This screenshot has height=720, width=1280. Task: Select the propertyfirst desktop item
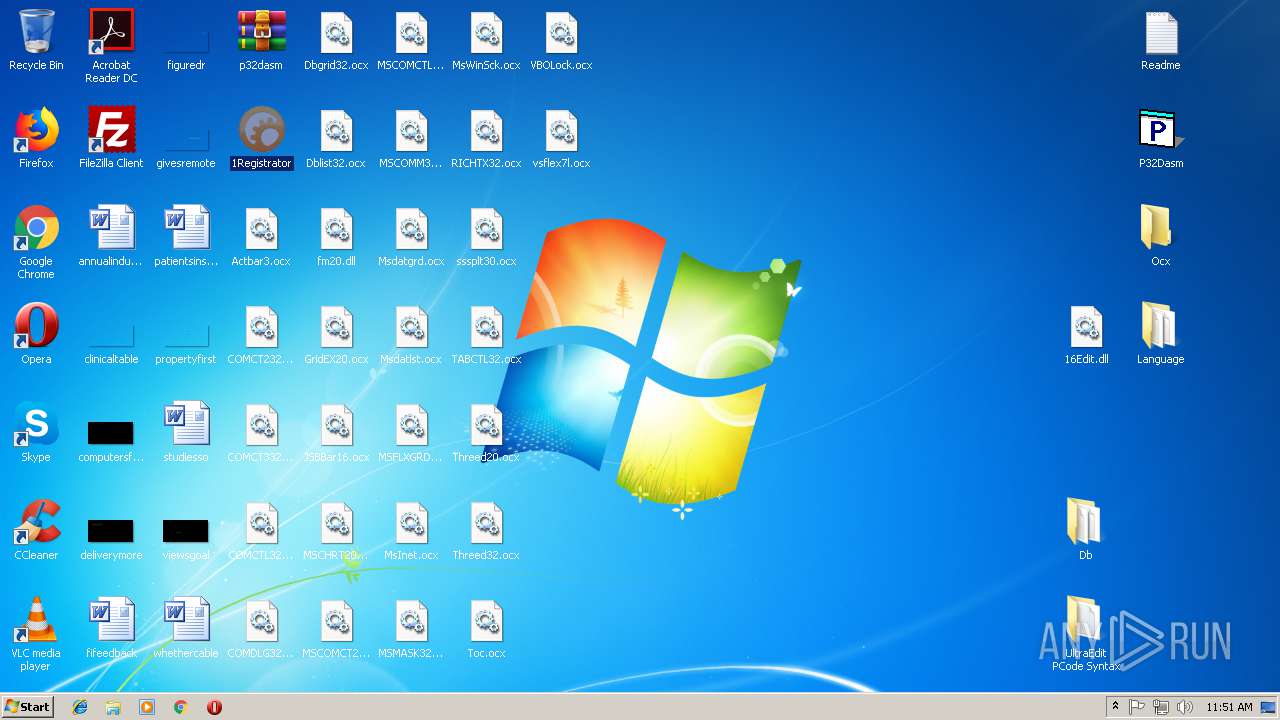pos(186,335)
